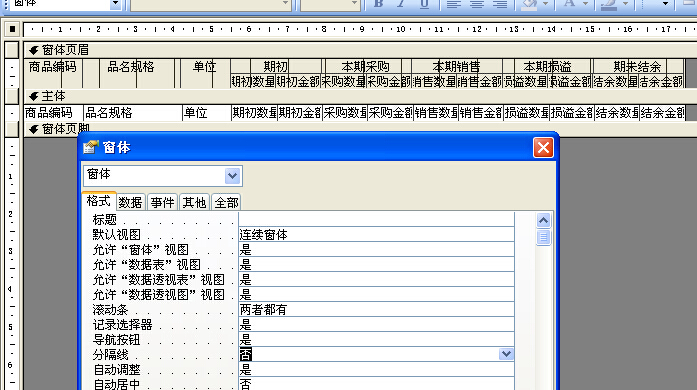Image resolution: width=697 pixels, height=390 pixels.
Task: Open the 窗体 object selector dropdown in property sheet
Action: click(232, 176)
